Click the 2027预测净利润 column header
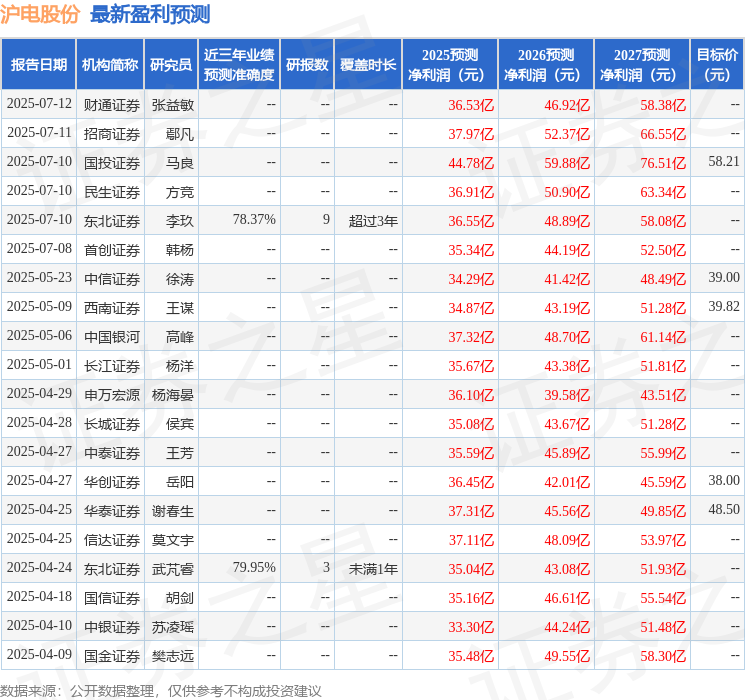 [x=642, y=65]
